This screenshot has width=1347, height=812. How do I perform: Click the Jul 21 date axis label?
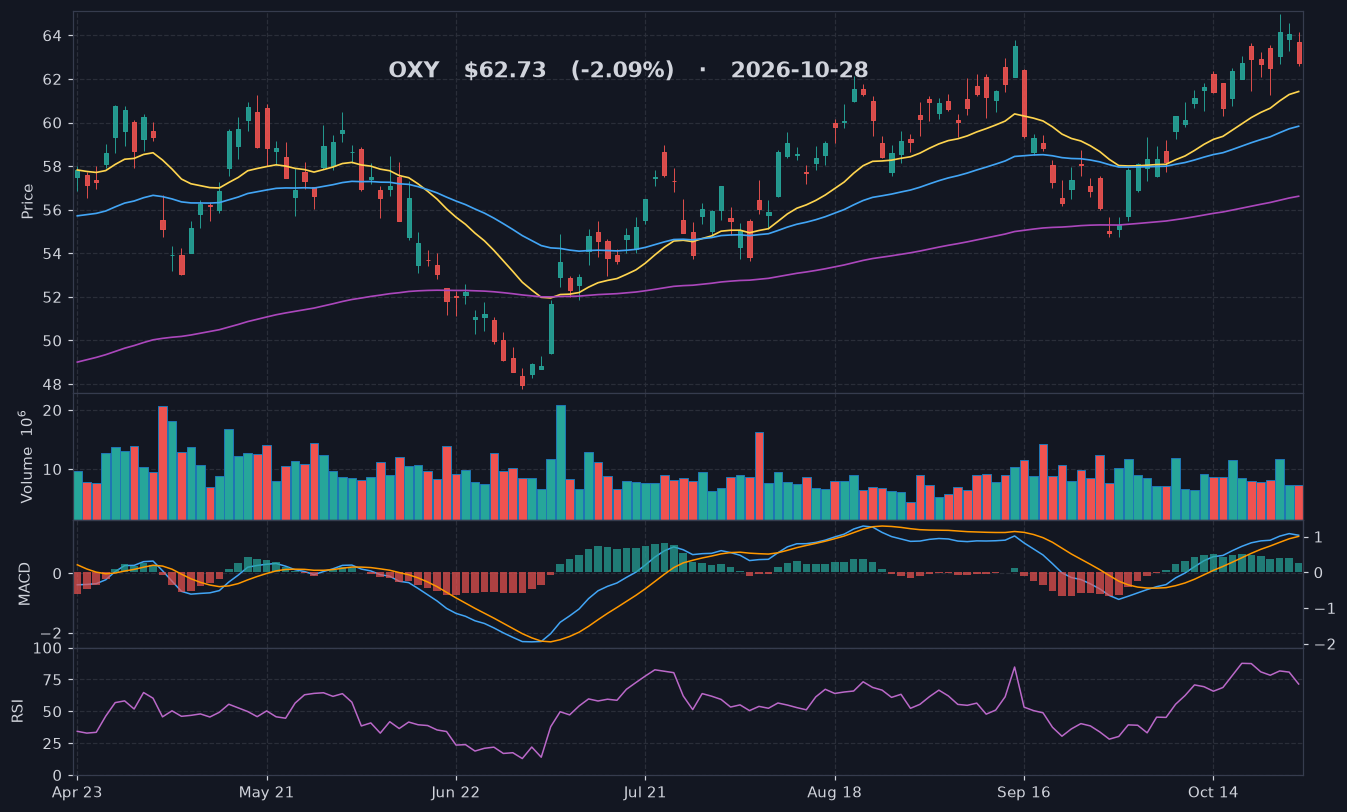645,793
